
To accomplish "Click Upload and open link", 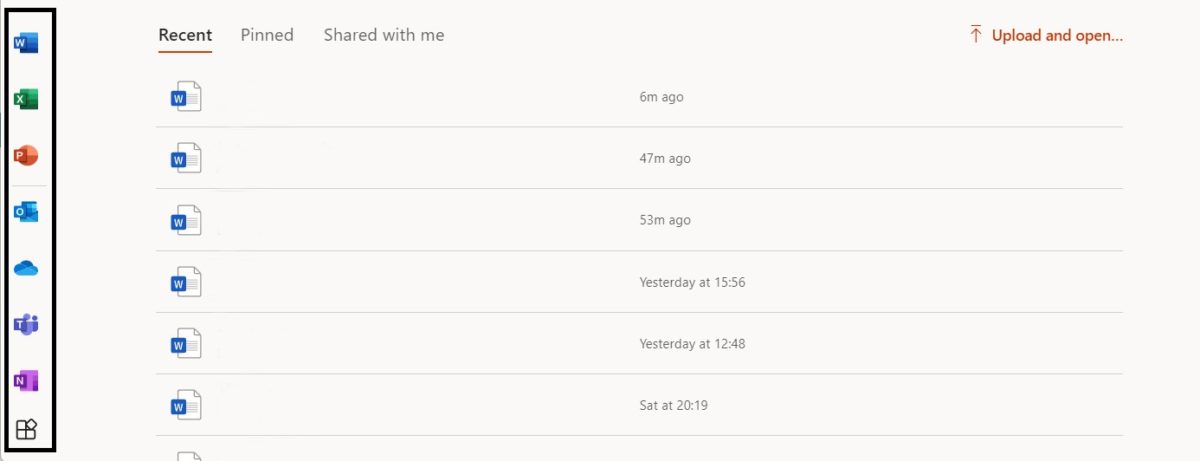I will [1057, 35].
